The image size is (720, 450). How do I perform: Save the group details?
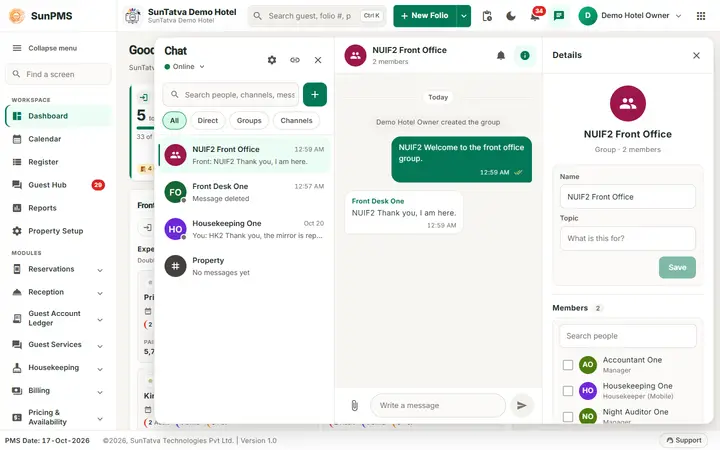(677, 267)
